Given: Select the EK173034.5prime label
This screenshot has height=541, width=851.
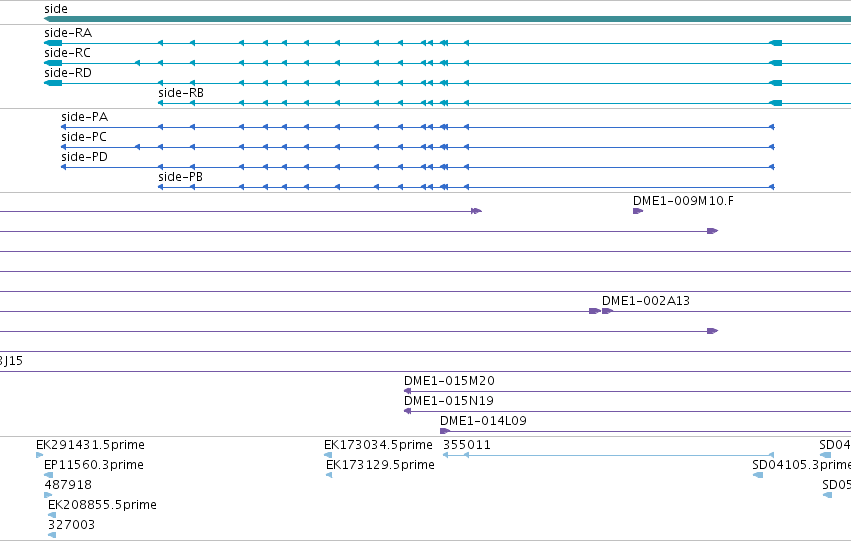Looking at the screenshot, I should coord(378,445).
